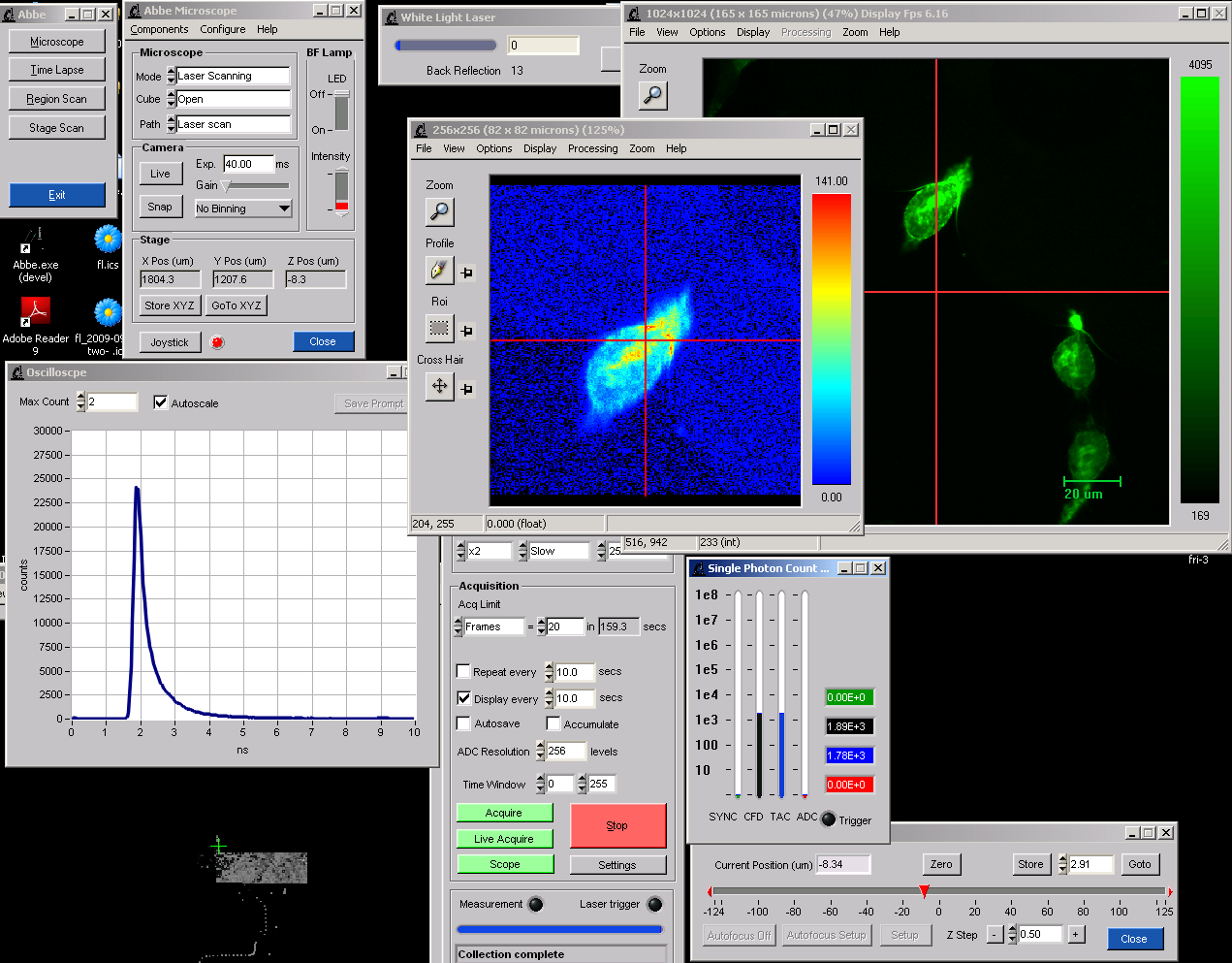Activate the Cross Hair move tool
The height and width of the screenshot is (963, 1232).
(439, 386)
